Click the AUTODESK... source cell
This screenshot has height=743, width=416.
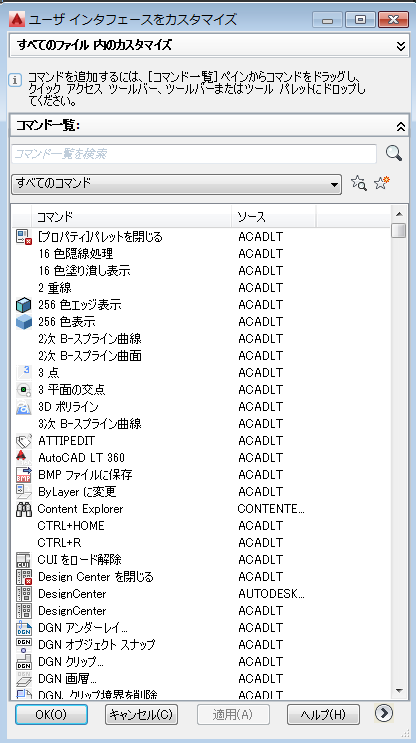pyautogui.click(x=271, y=594)
